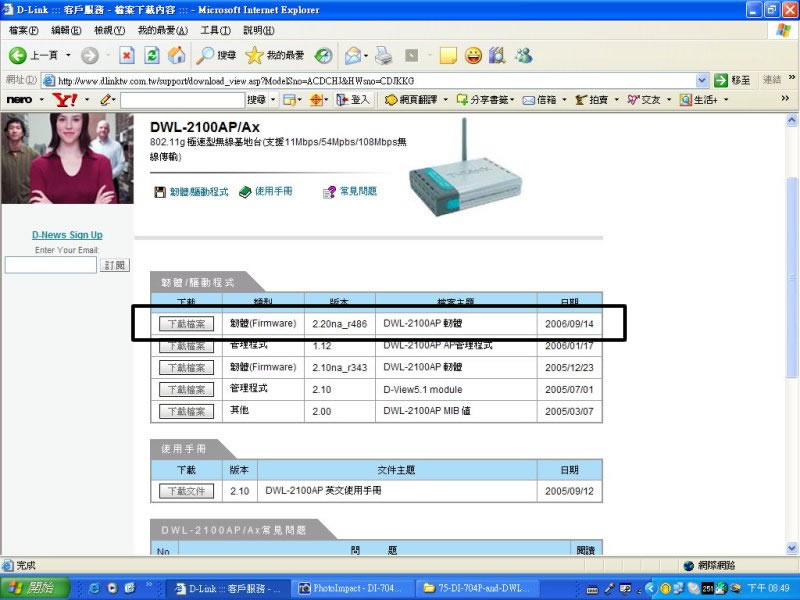
Task: Click the FAQ question mark icon
Action: point(329,192)
